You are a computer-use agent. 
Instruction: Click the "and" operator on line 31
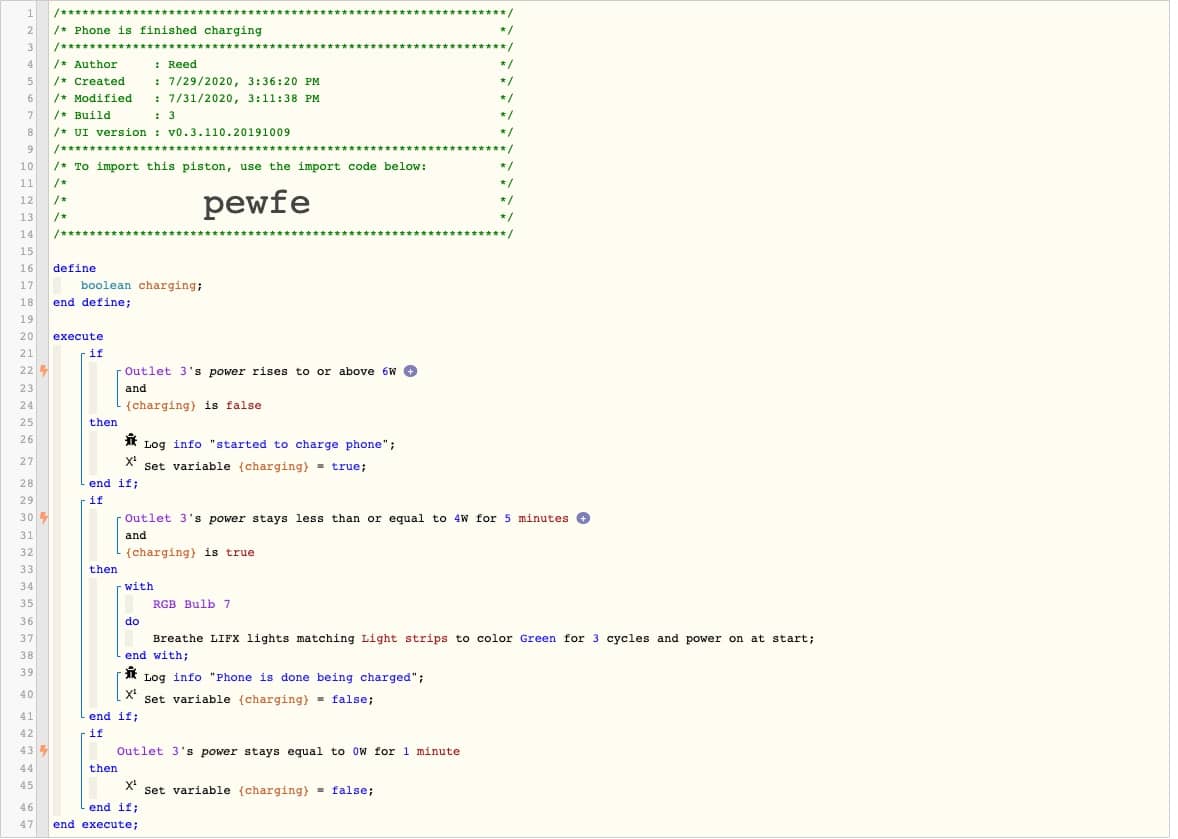point(135,536)
